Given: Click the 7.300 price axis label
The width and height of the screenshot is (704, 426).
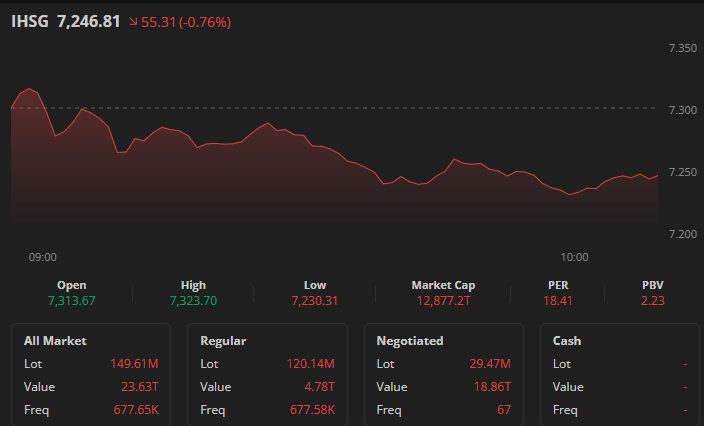Looking at the screenshot, I should [682, 110].
